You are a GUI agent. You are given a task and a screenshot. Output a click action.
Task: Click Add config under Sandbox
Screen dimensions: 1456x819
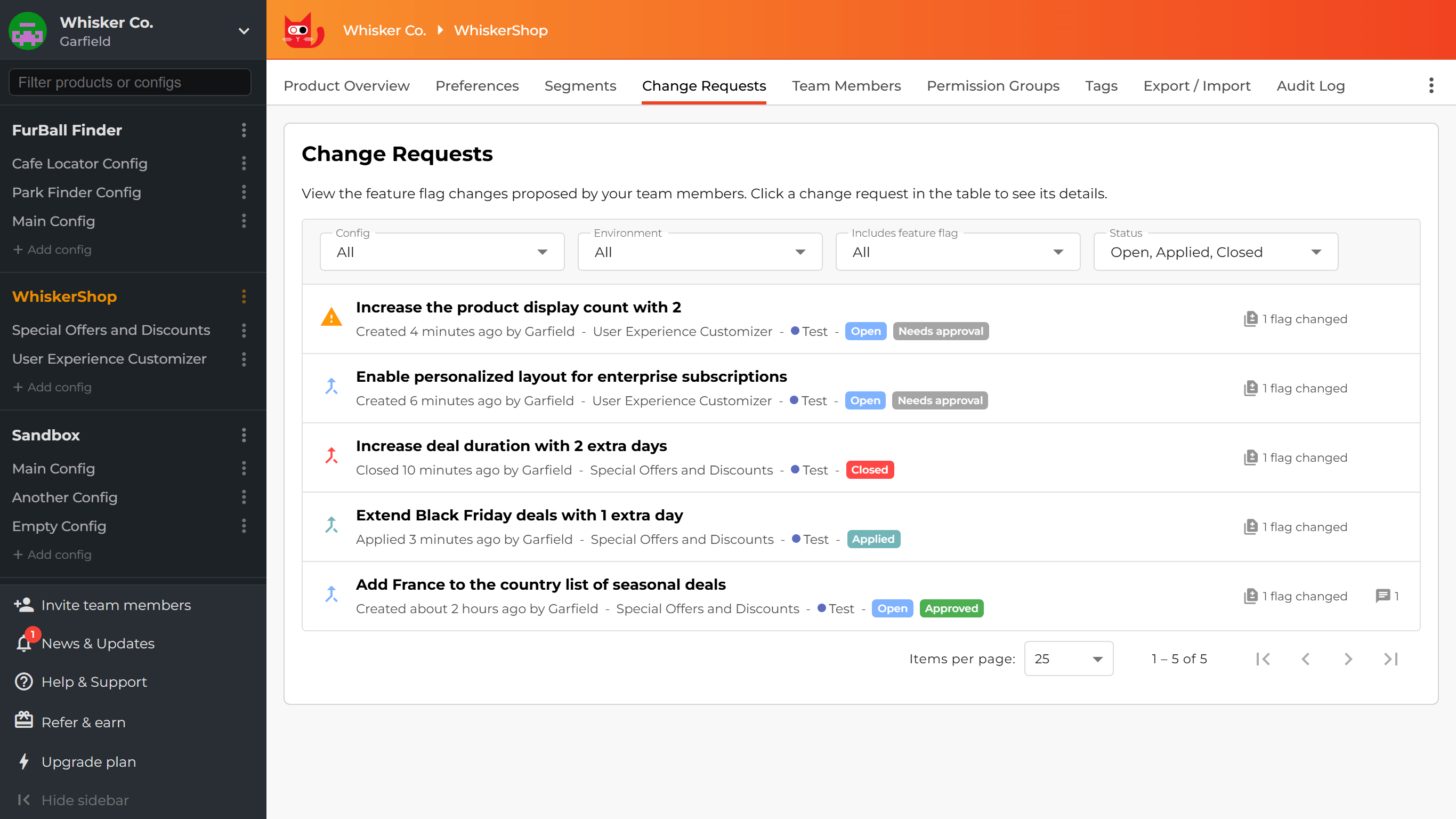(52, 555)
